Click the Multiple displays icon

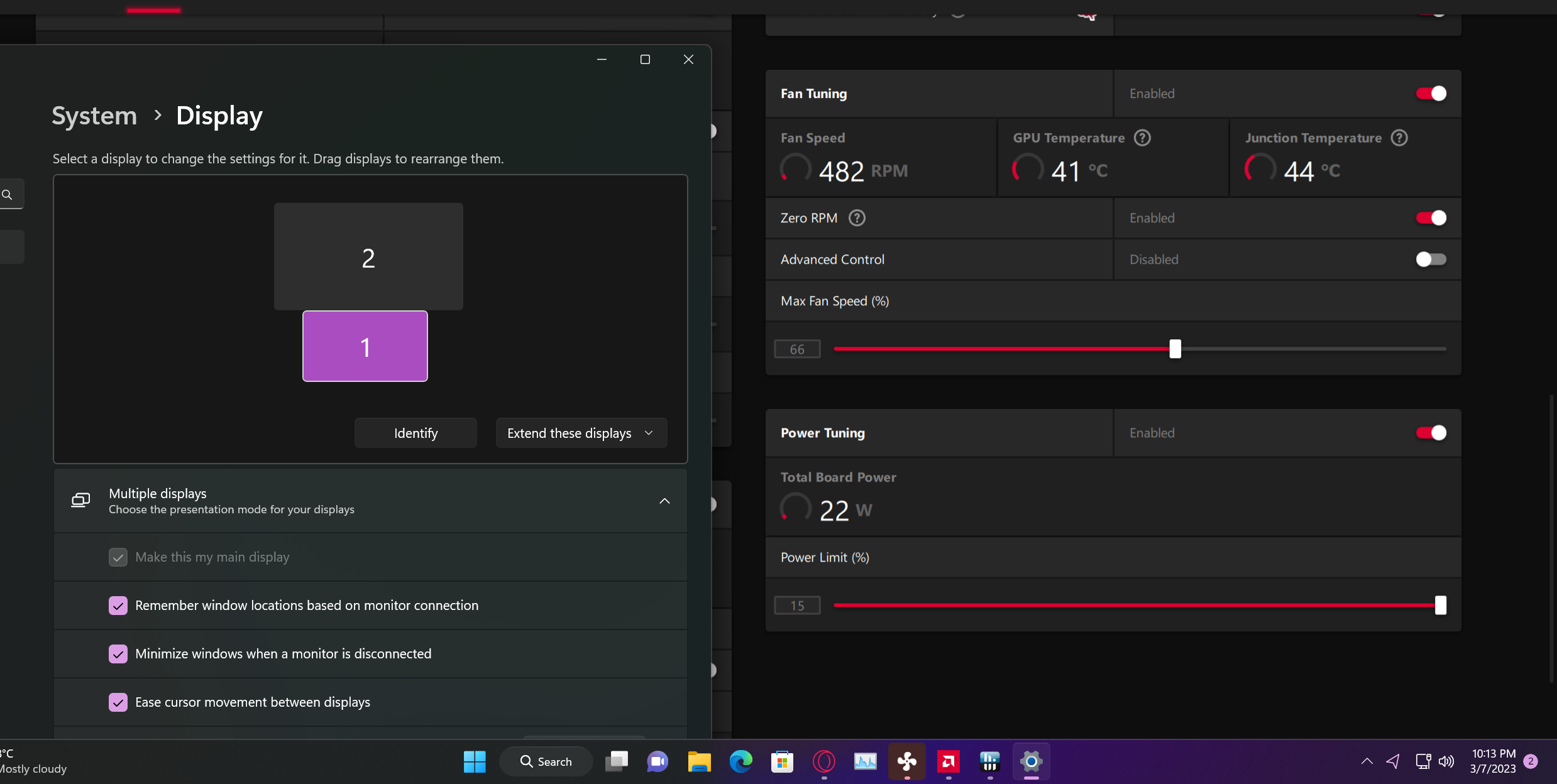[80, 500]
